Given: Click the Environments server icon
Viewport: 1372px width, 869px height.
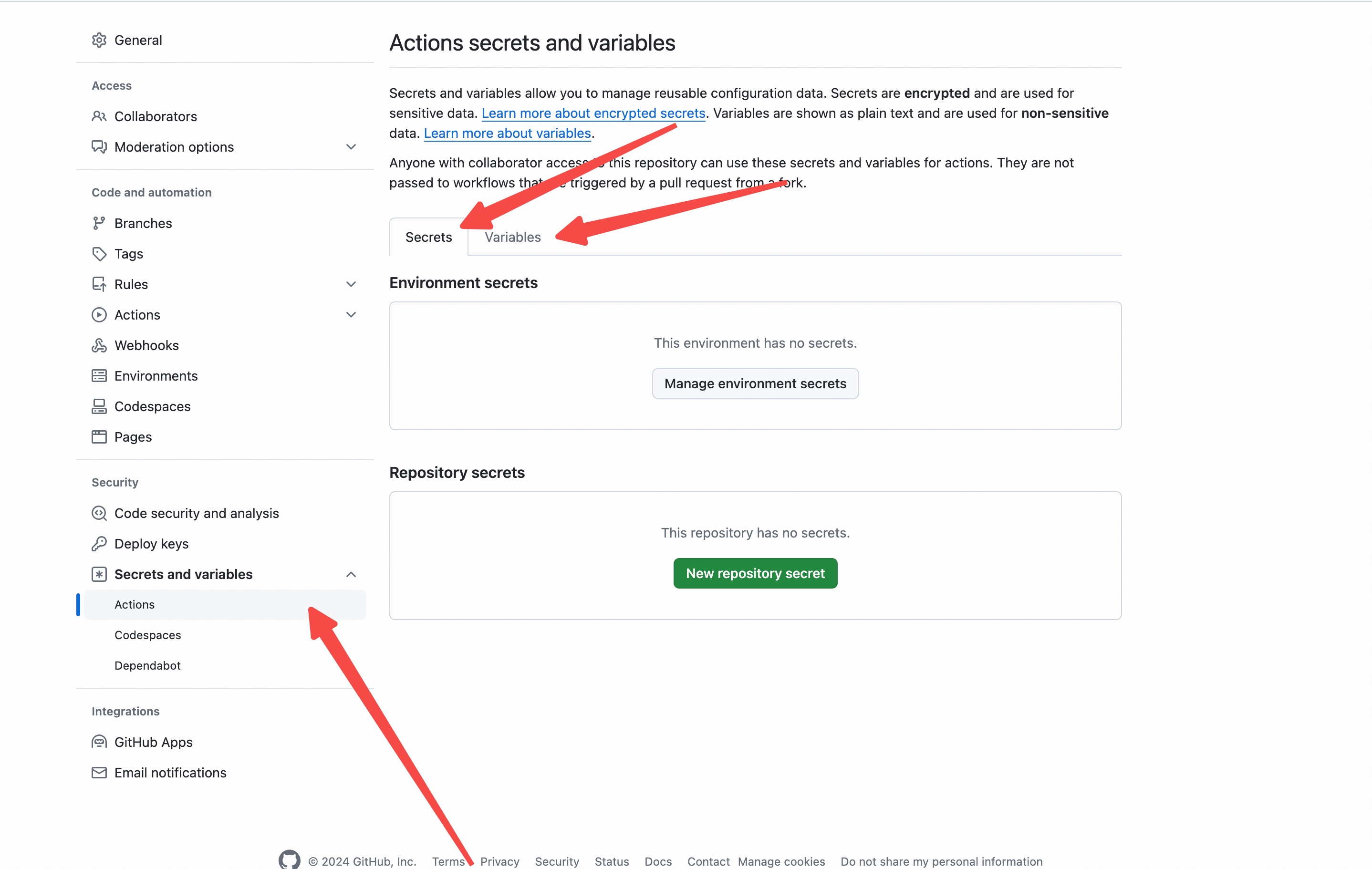Looking at the screenshot, I should (99, 376).
